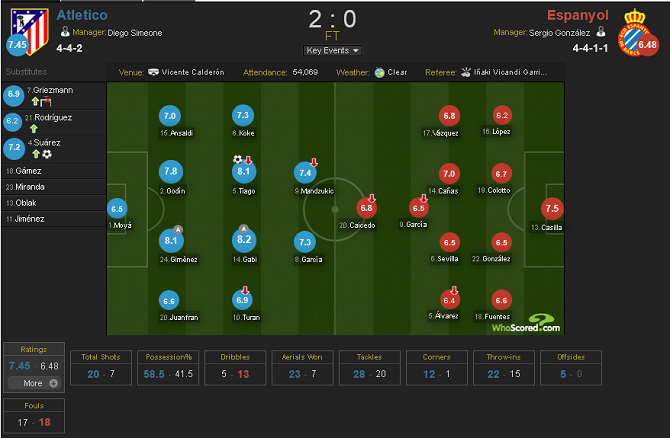Select the Fouls stat box
670x438 pixels.
pyautogui.click(x=34, y=414)
